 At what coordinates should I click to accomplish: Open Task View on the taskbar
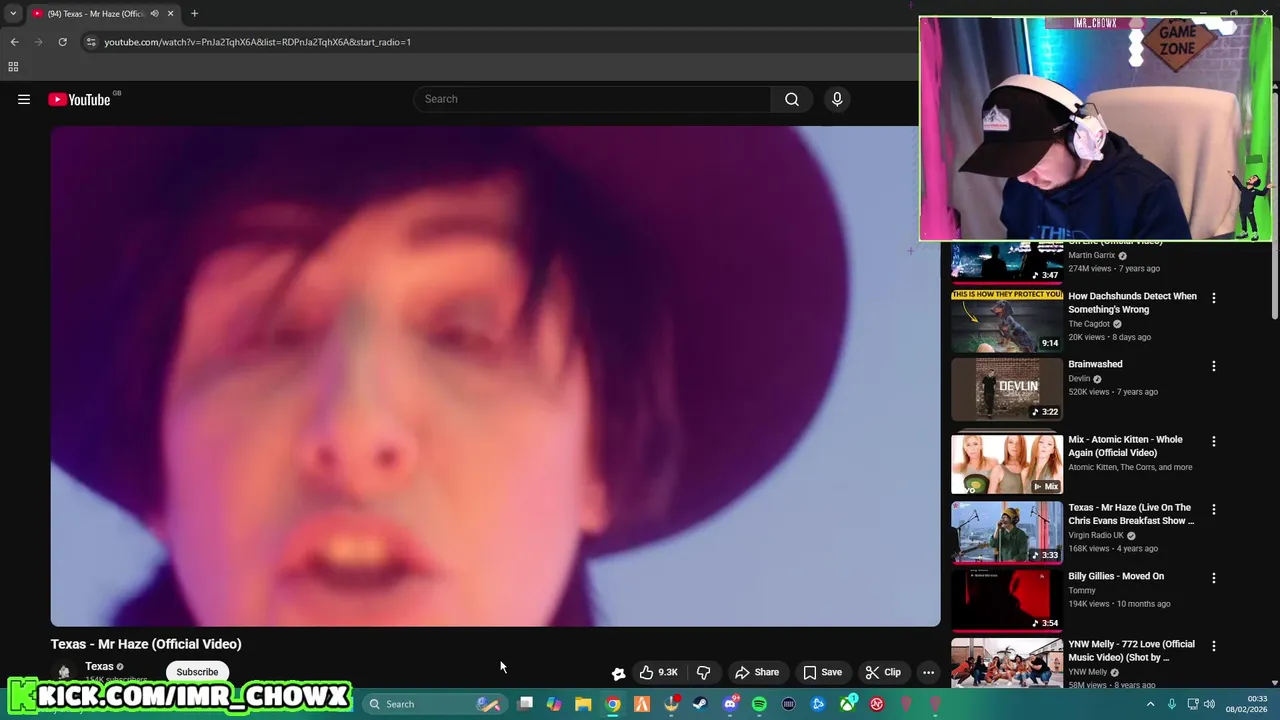(525, 704)
